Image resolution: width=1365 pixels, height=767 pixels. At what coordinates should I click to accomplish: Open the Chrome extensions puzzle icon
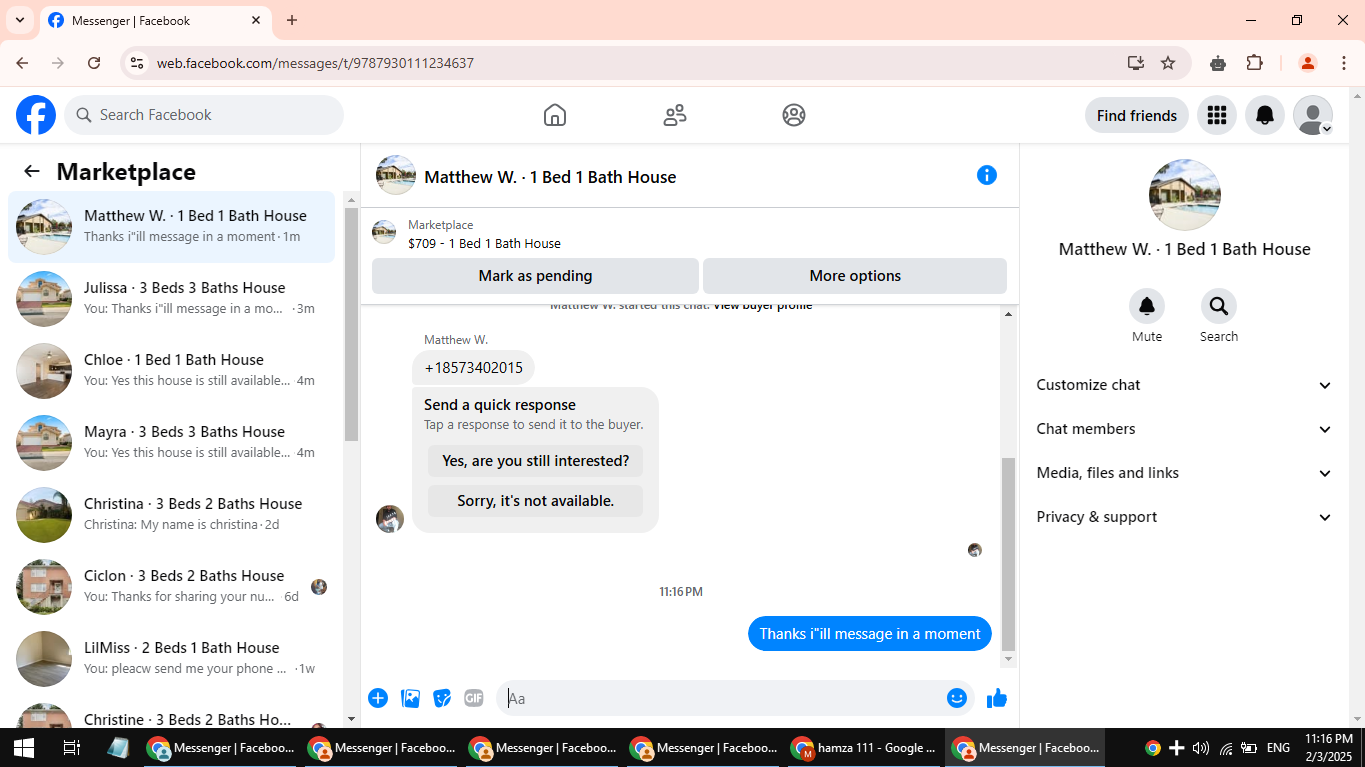point(1255,63)
